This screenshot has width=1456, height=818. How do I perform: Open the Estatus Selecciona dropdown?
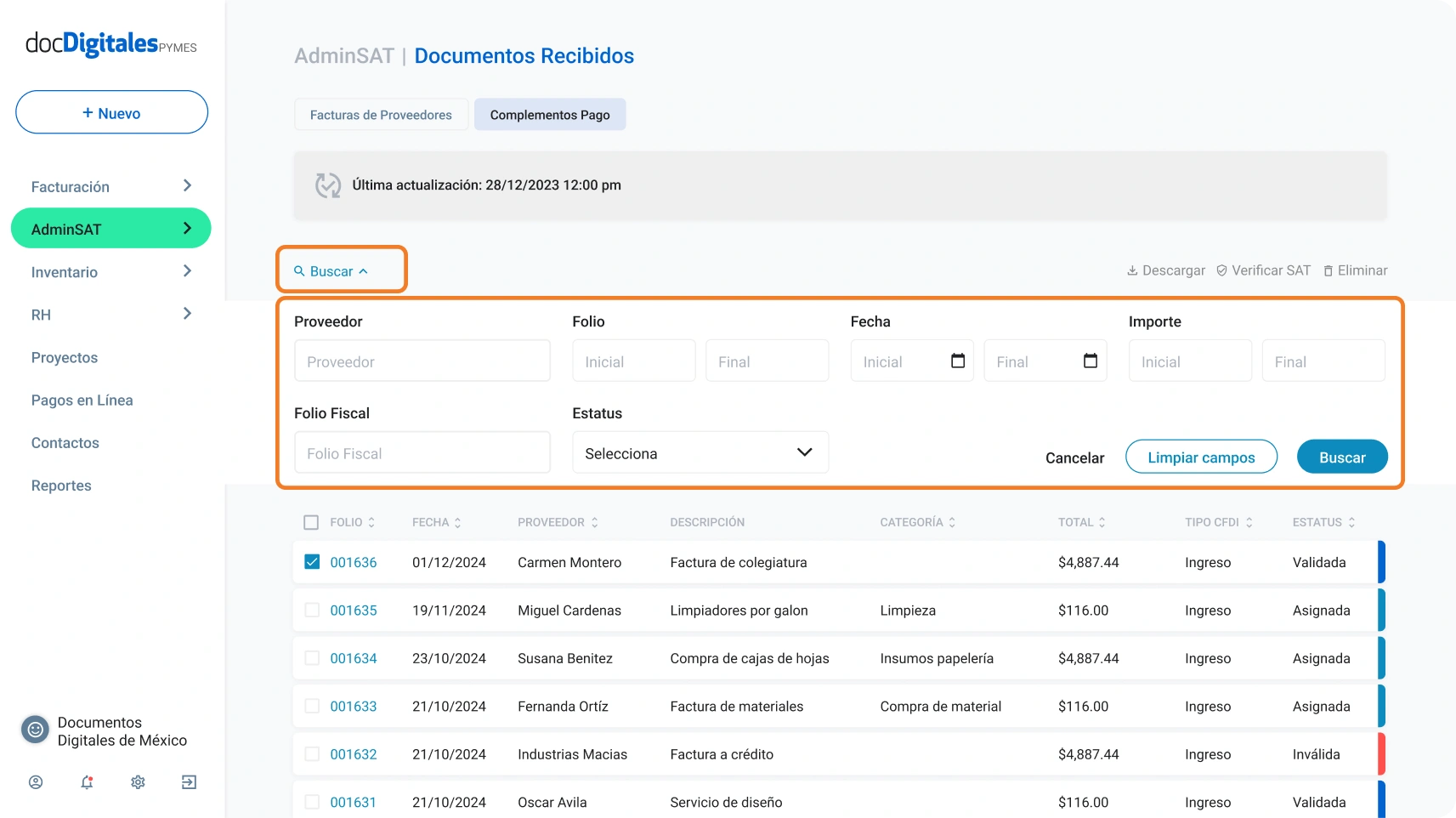700,452
